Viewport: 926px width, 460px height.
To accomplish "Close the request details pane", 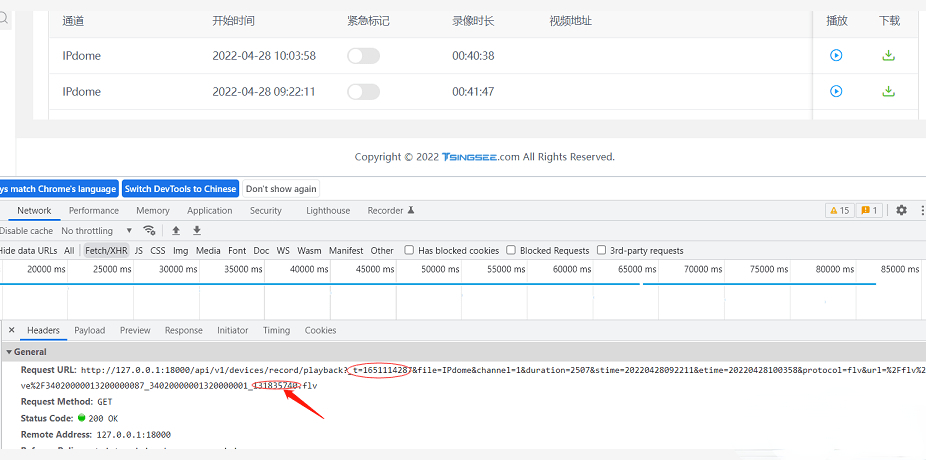I will pyautogui.click(x=11, y=330).
